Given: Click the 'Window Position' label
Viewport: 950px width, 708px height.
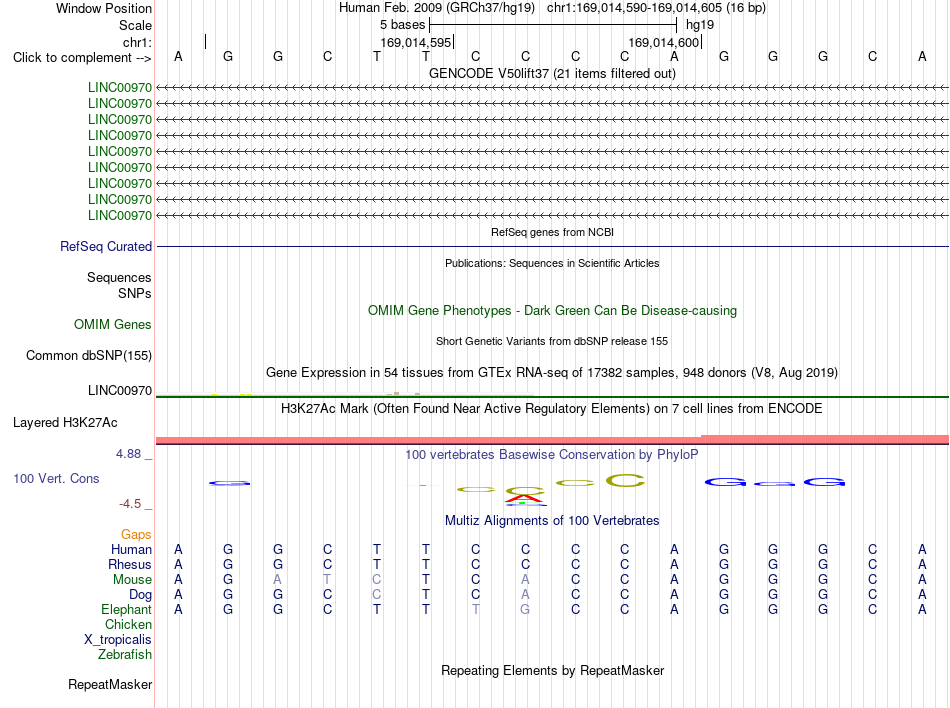Looking at the screenshot, I should (104, 8).
